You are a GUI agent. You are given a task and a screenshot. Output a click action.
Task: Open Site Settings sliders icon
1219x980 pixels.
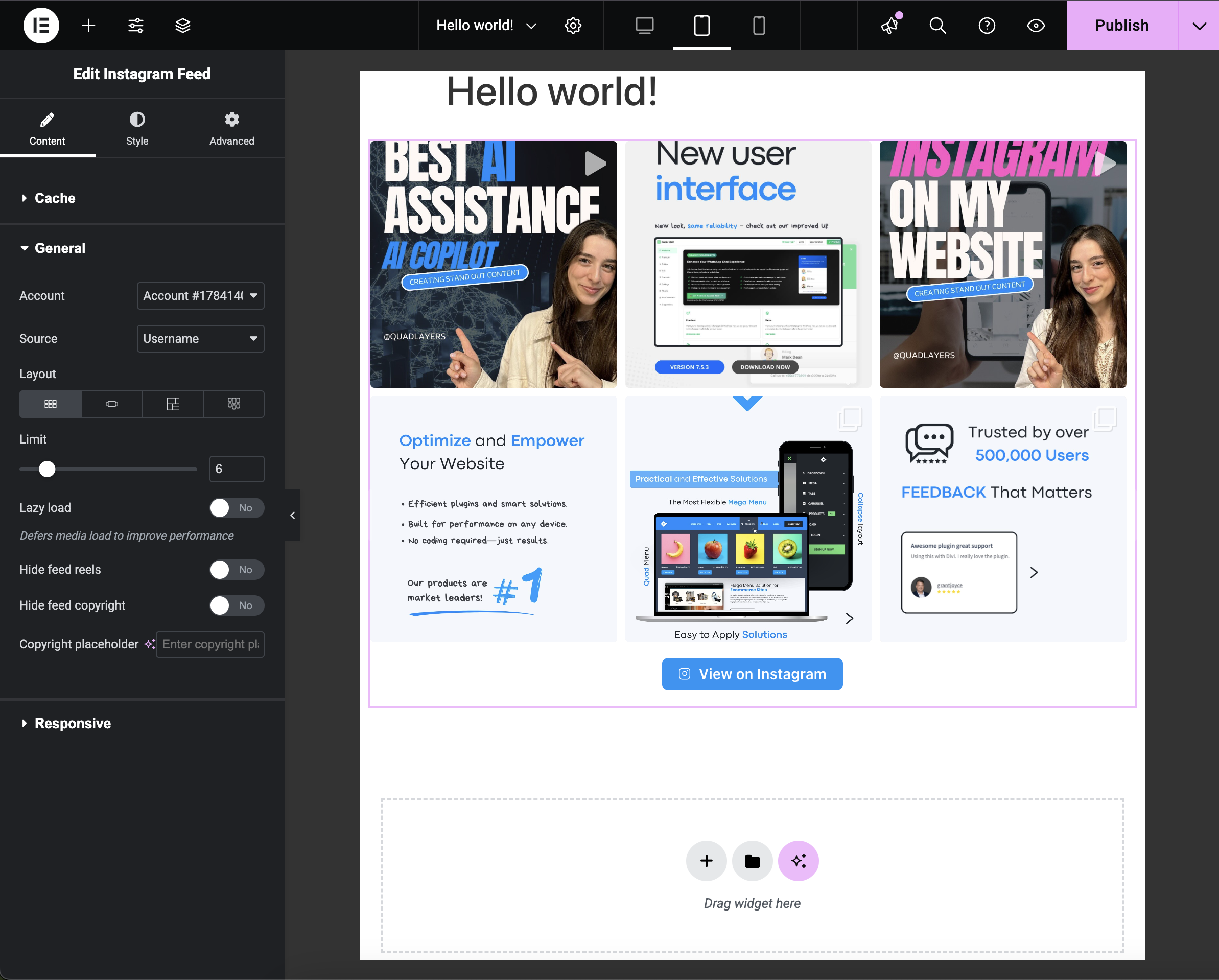[x=136, y=26]
